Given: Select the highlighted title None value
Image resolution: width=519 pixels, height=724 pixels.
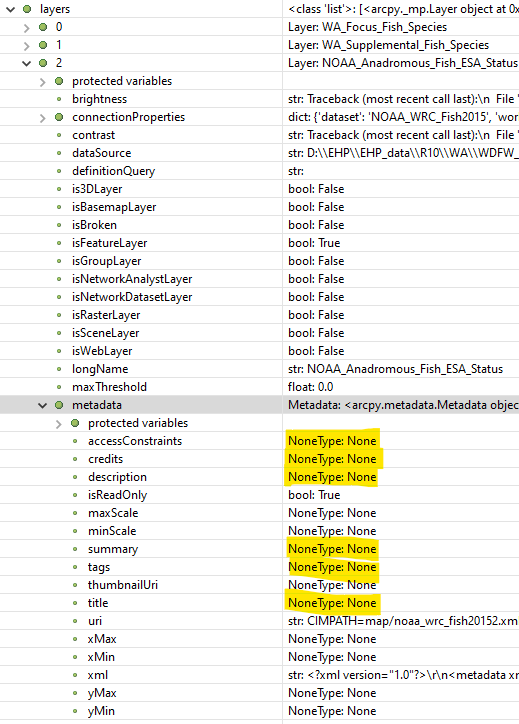Looking at the screenshot, I should [x=332, y=603].
